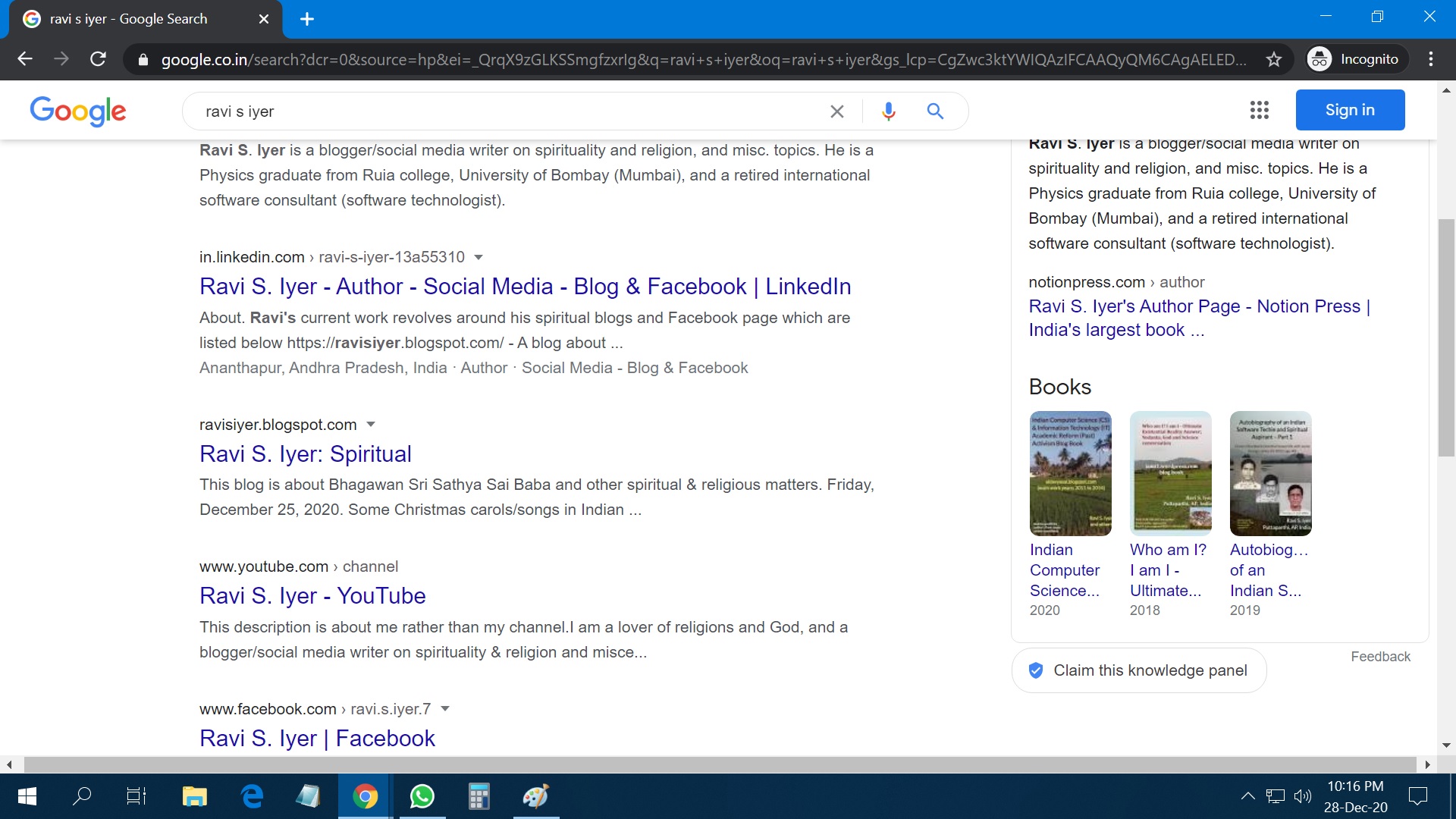Clear the search query with the X
Screen dimensions: 1456x819
[836, 111]
